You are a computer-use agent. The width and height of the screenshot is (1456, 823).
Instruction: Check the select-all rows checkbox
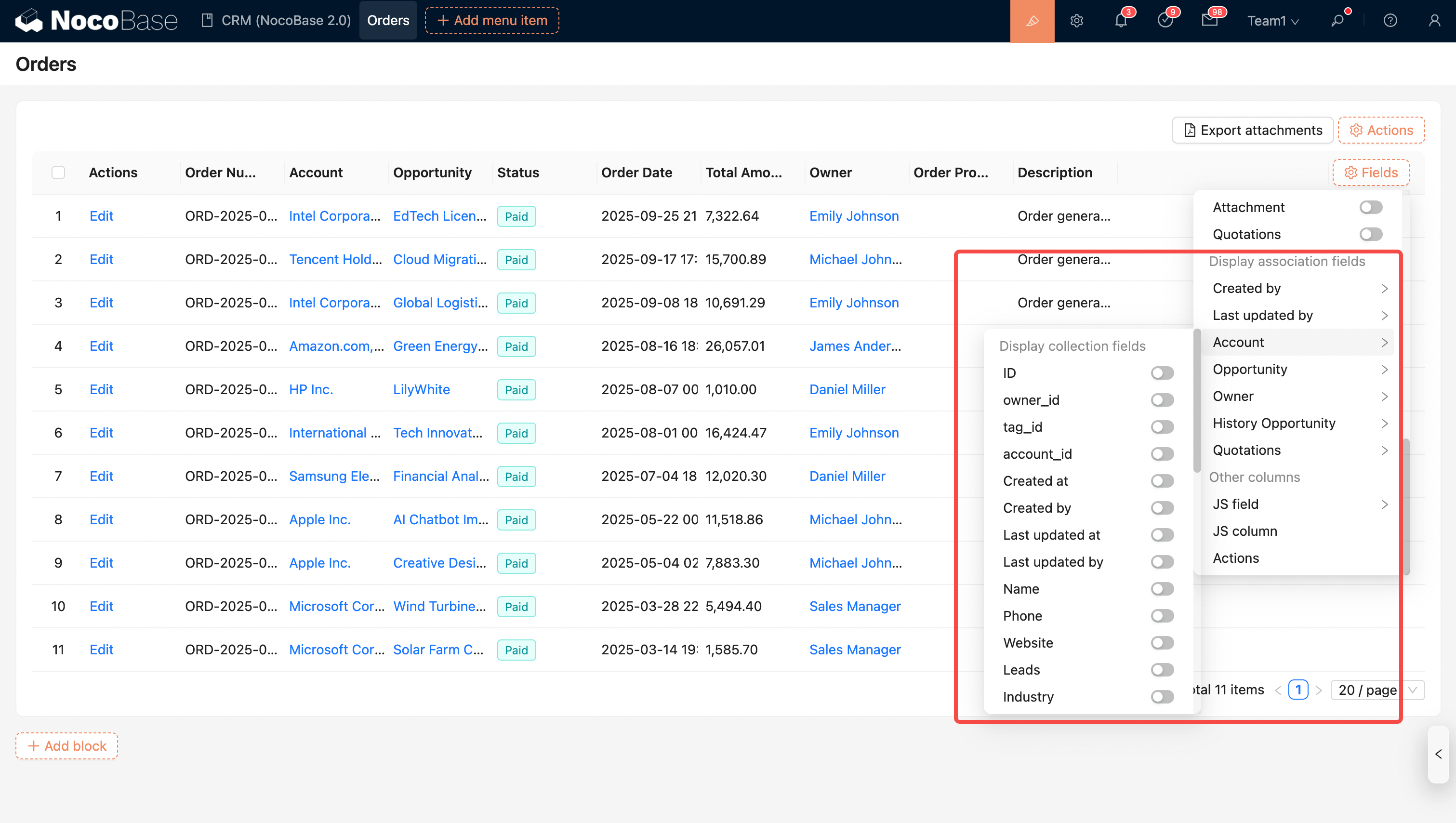[x=58, y=173]
